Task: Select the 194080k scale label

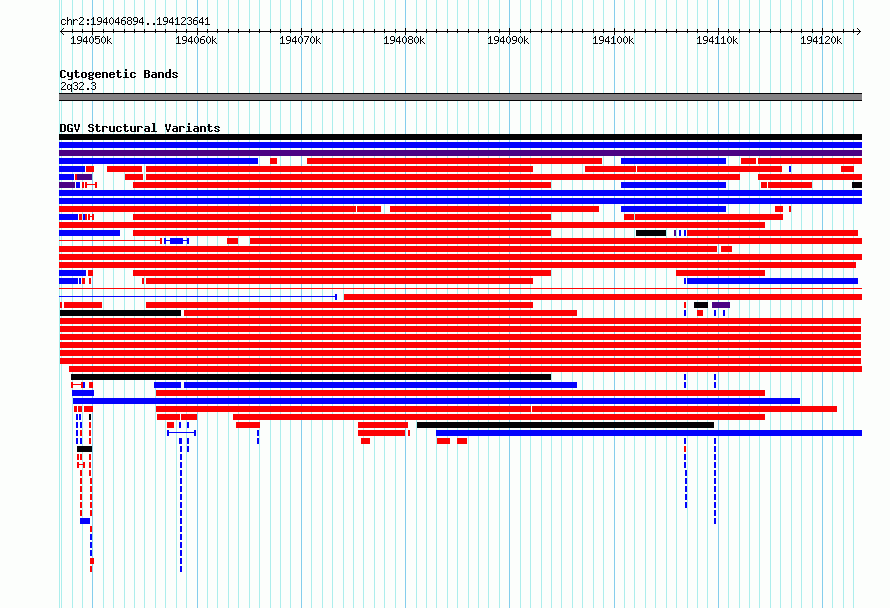Action: pos(404,40)
